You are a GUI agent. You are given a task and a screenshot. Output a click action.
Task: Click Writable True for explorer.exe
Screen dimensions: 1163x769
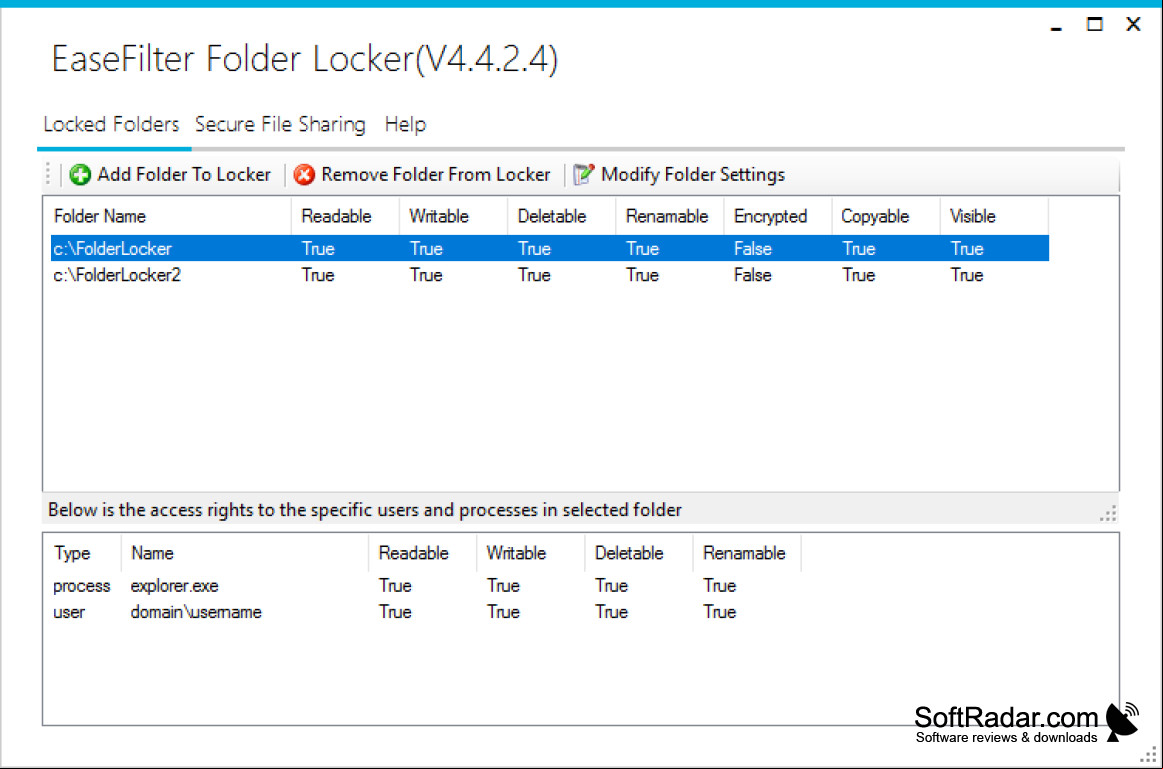coord(504,585)
